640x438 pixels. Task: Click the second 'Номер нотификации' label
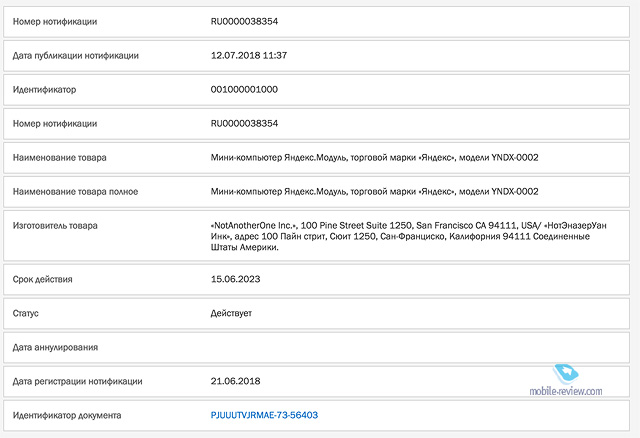coord(55,124)
